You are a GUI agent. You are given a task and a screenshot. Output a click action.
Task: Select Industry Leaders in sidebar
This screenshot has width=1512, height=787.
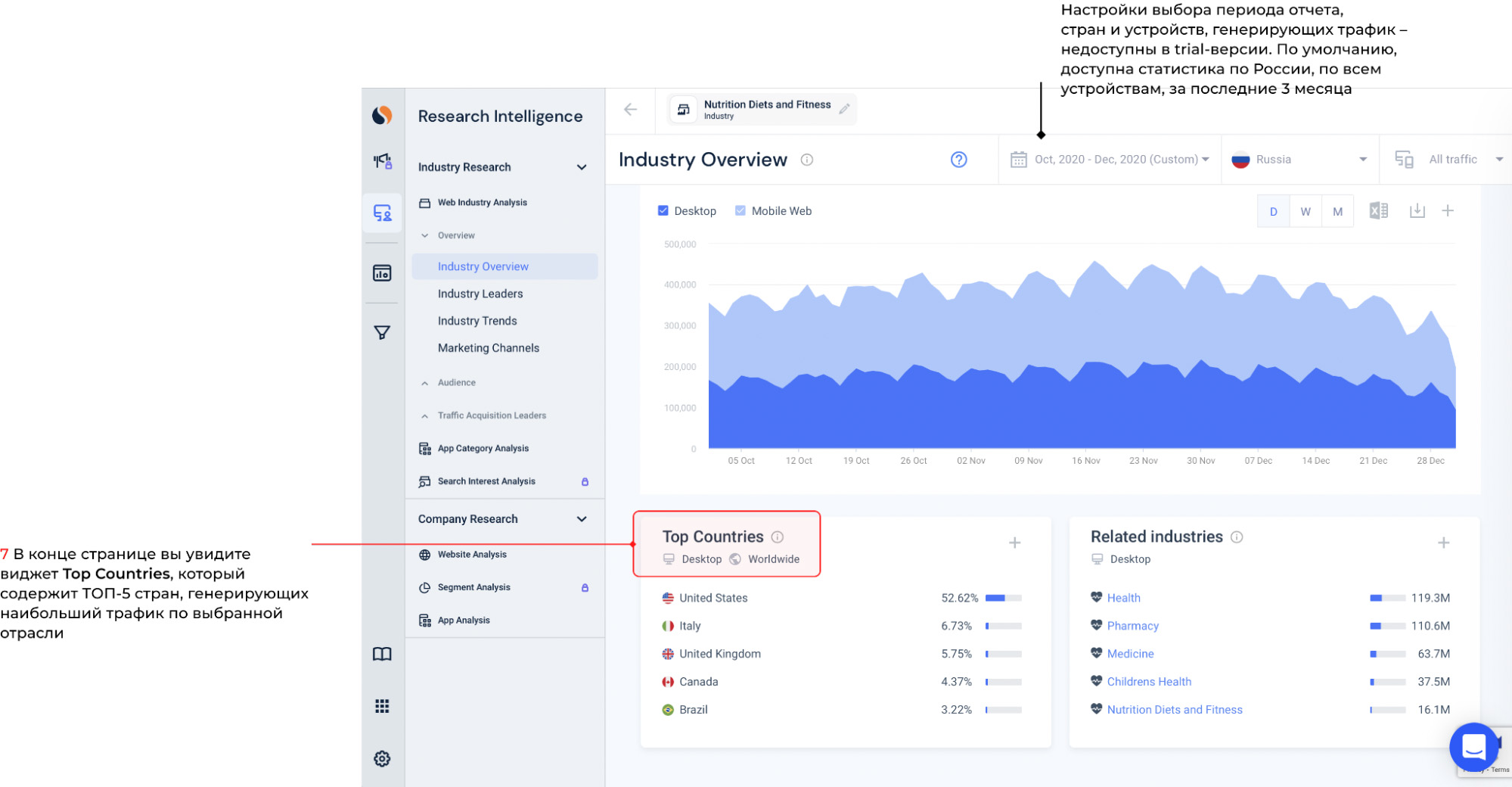(x=480, y=294)
